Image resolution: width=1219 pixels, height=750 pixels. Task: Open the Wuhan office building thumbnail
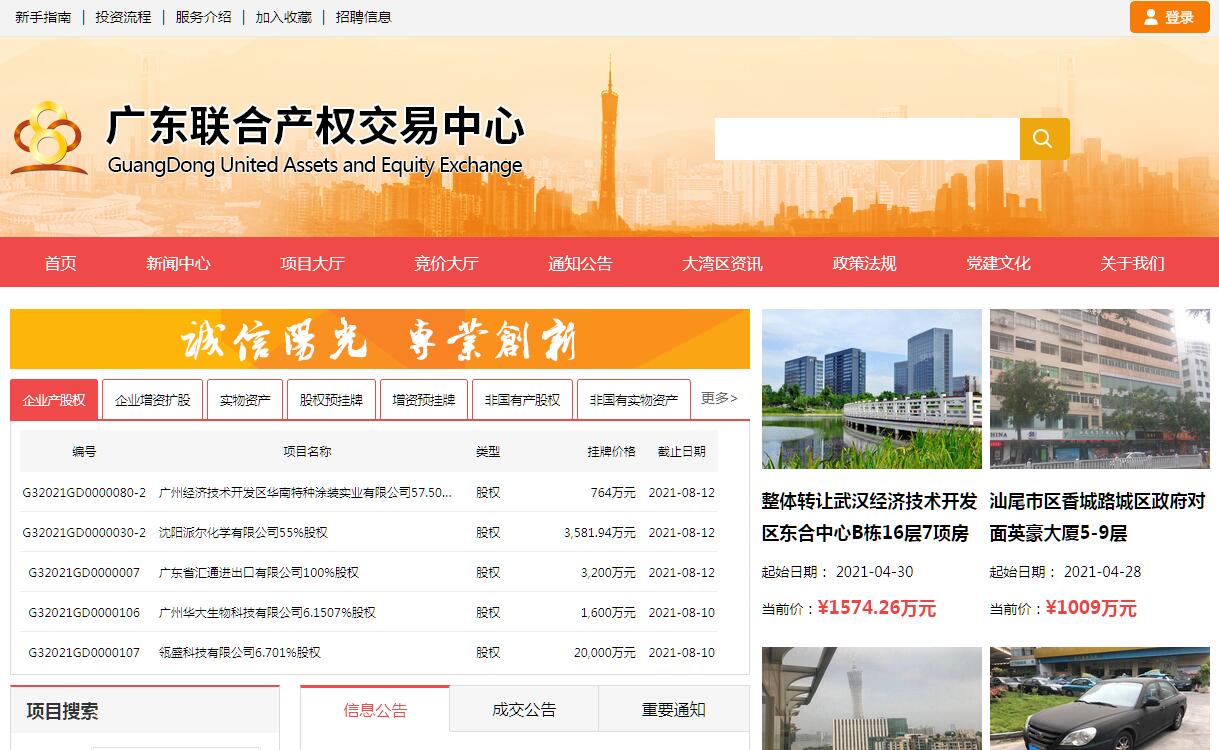pyautogui.click(x=871, y=389)
